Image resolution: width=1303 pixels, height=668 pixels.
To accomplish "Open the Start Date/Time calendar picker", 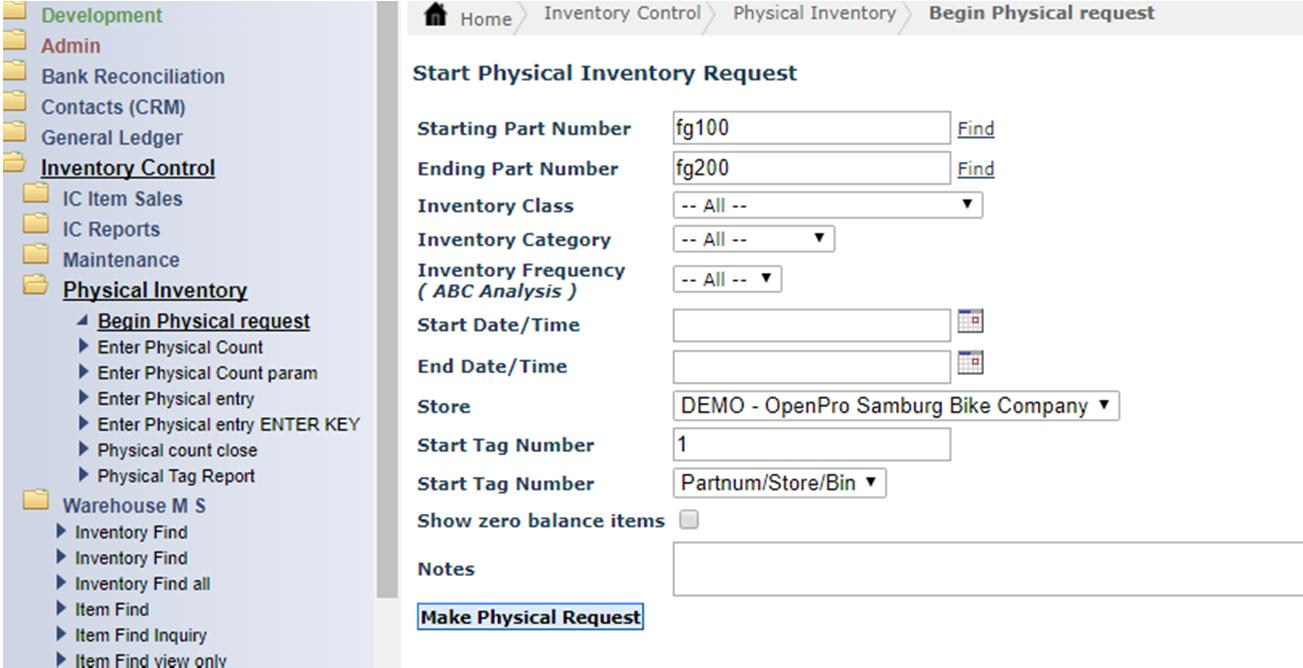I will [970, 321].
